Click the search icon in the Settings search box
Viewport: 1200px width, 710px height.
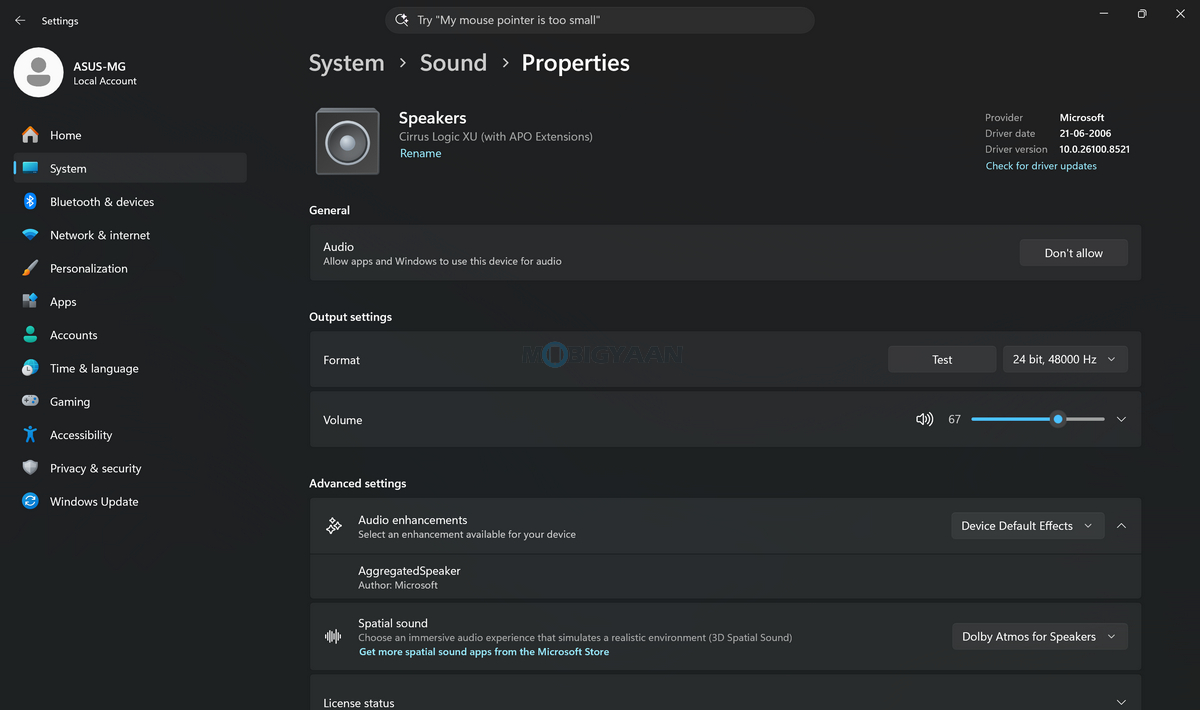(x=402, y=20)
